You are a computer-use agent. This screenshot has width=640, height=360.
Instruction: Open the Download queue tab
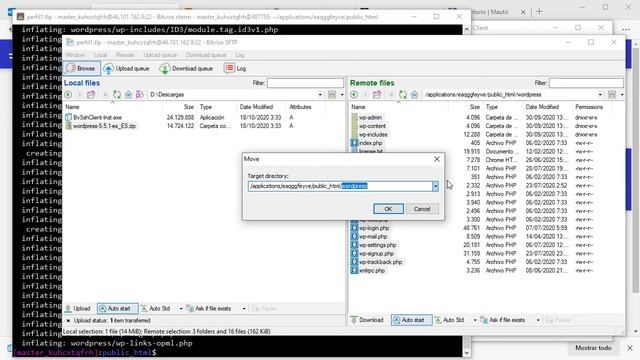tap(187, 69)
